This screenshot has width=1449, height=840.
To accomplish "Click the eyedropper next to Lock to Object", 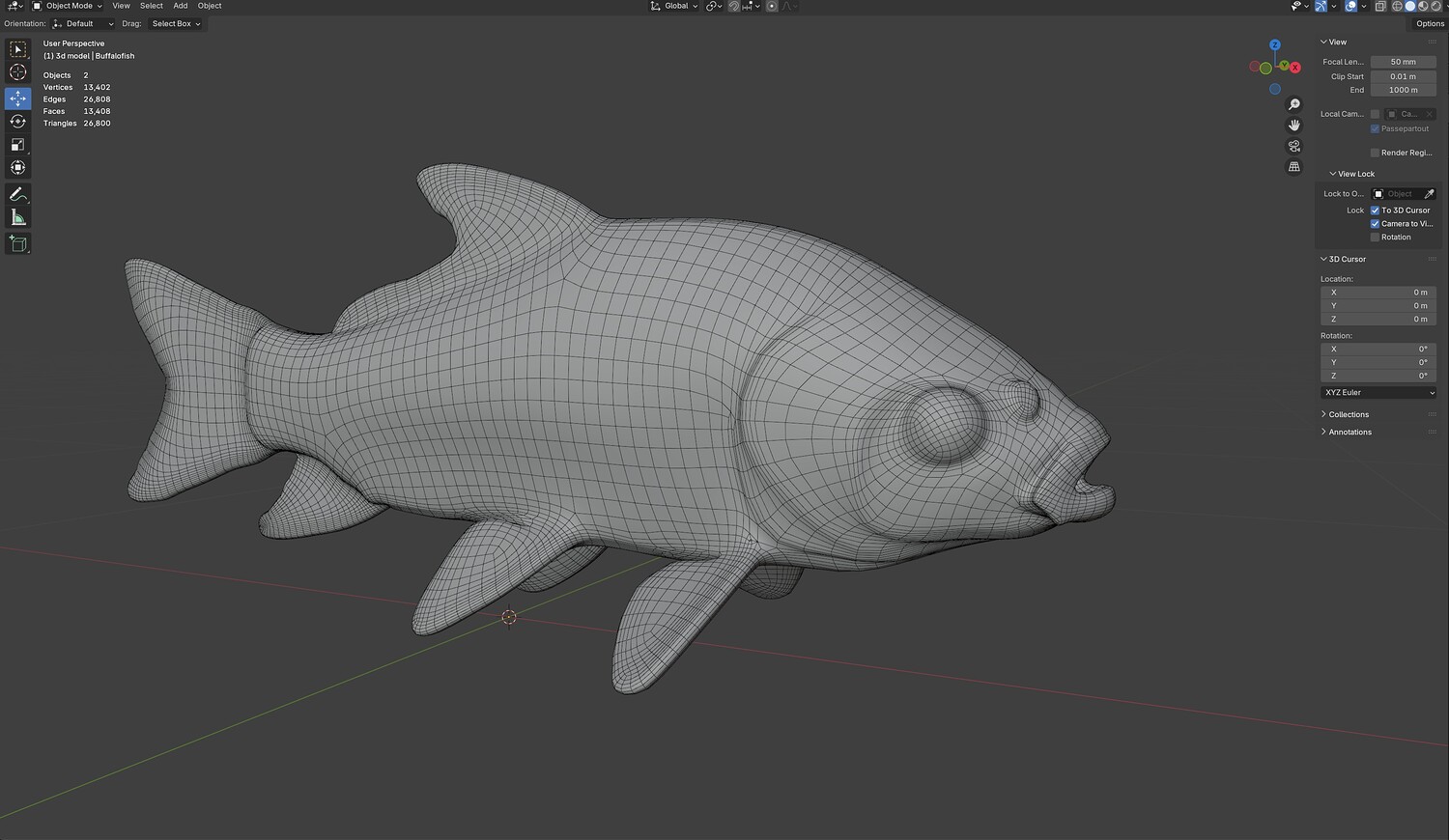I will (x=1429, y=194).
